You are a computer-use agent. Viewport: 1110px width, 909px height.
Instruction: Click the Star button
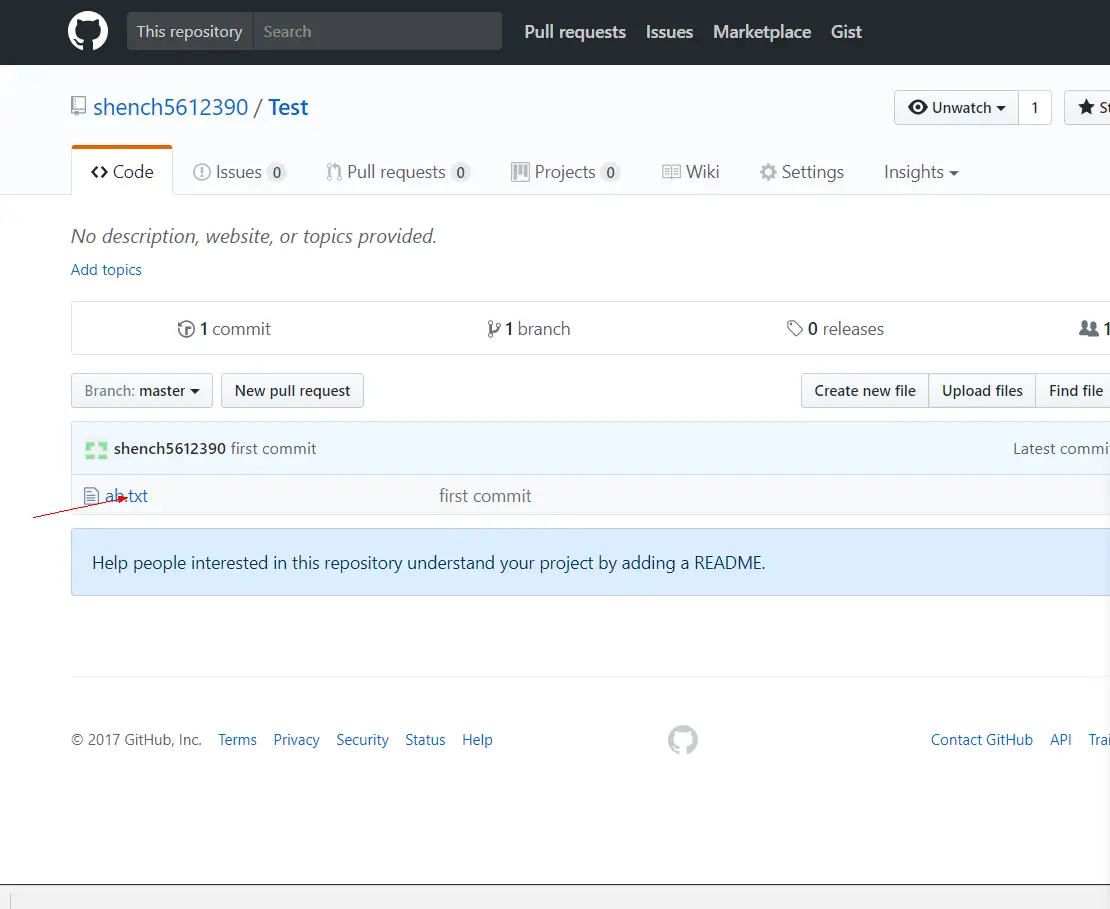tap(1087, 108)
